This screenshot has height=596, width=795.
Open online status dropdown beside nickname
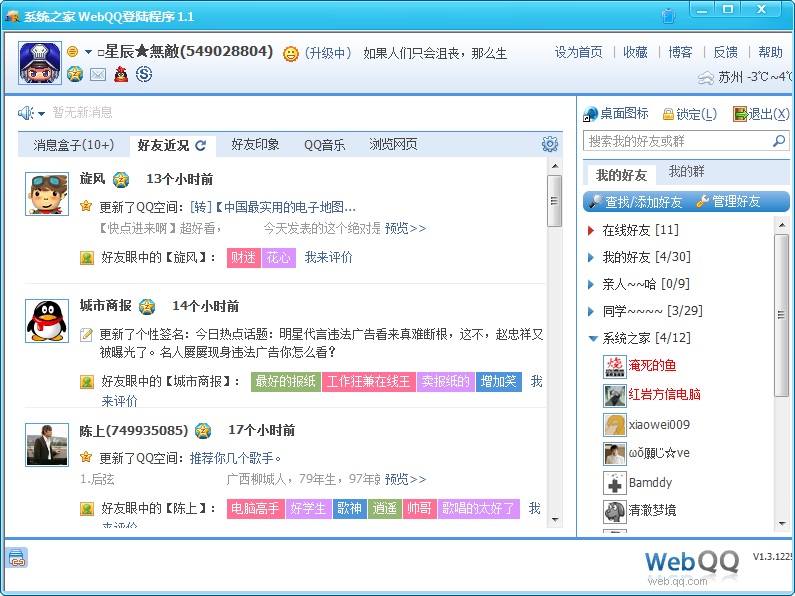(88, 52)
